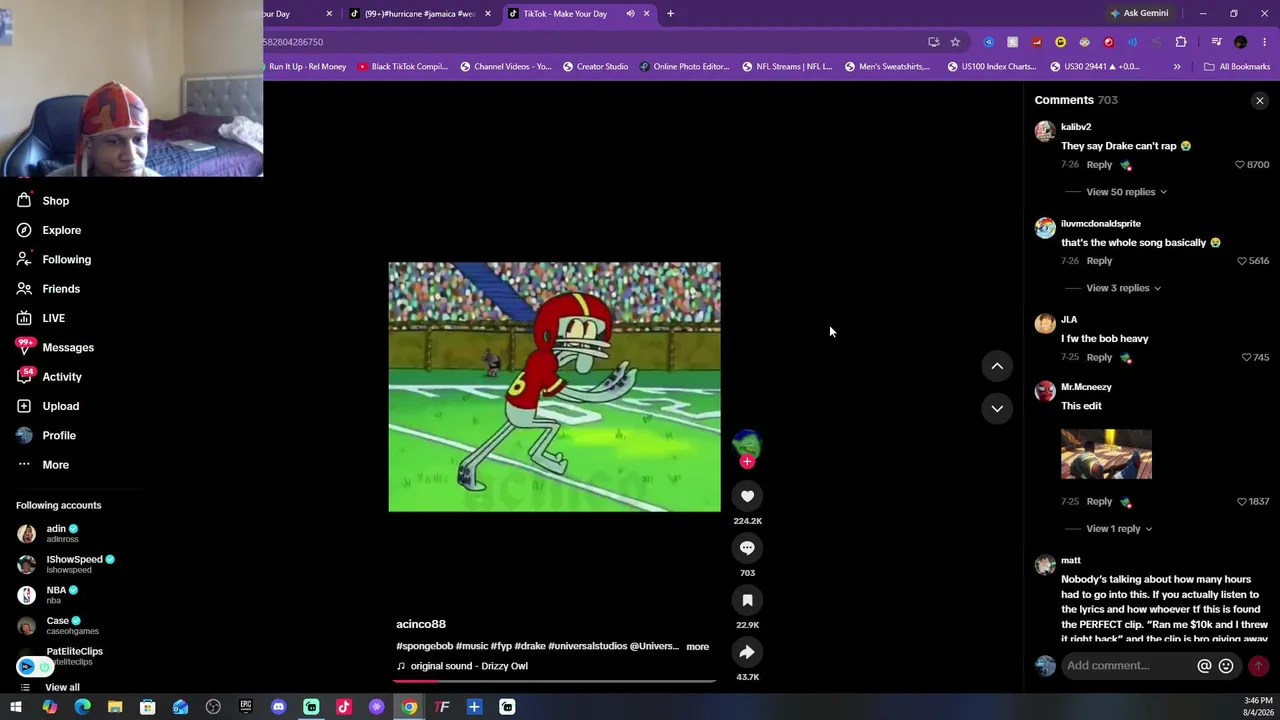Like Mr.Mcneezy's comment with 1837 likes

click(x=1242, y=502)
